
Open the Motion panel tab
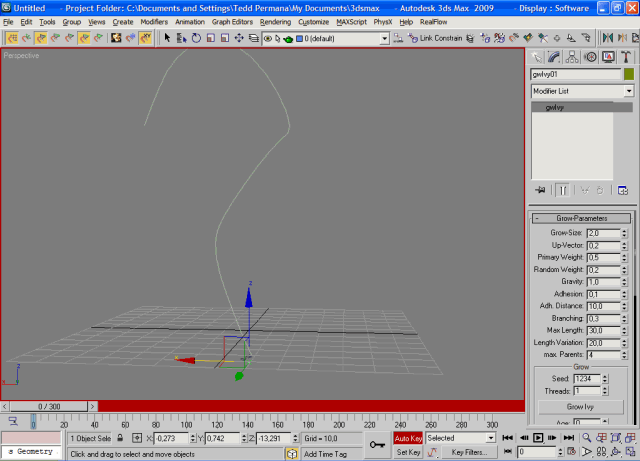(x=590, y=57)
